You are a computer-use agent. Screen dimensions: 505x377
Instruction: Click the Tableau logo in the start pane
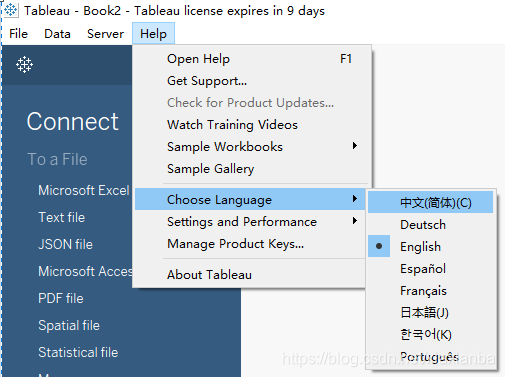[24, 64]
